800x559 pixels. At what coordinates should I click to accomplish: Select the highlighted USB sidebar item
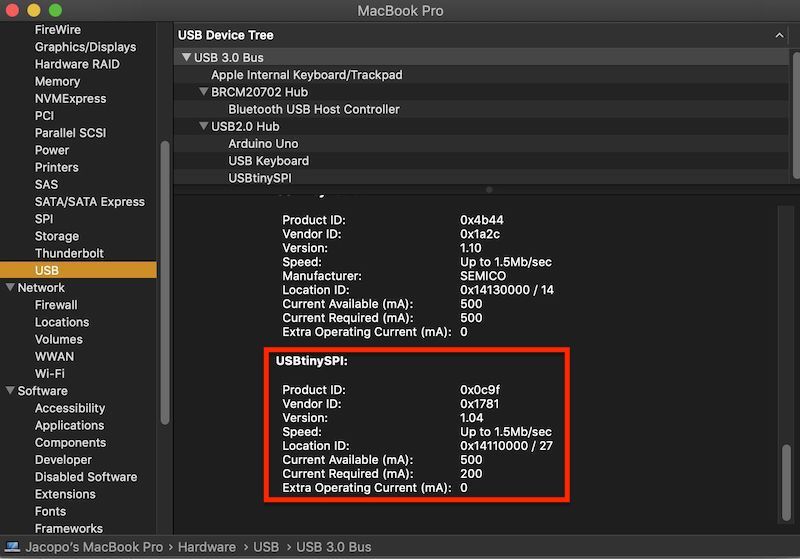(x=78, y=270)
